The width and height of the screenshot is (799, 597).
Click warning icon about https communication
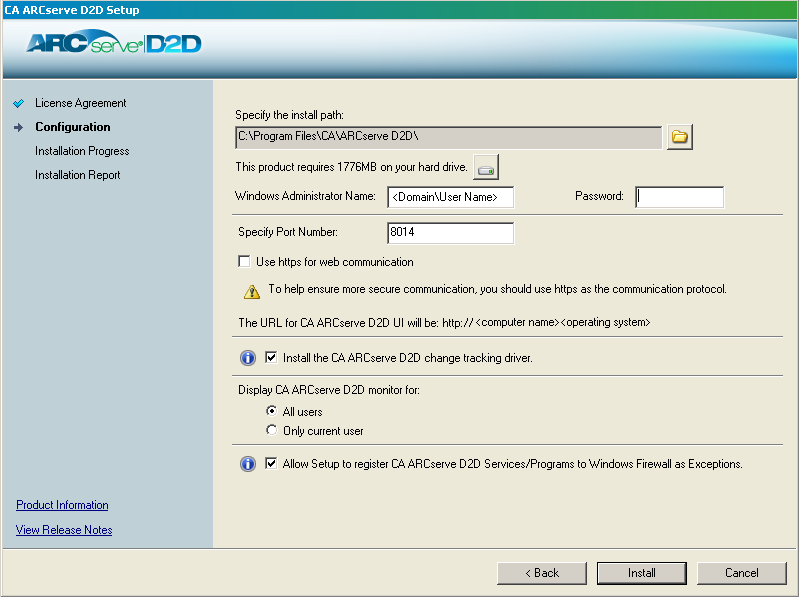click(252, 291)
